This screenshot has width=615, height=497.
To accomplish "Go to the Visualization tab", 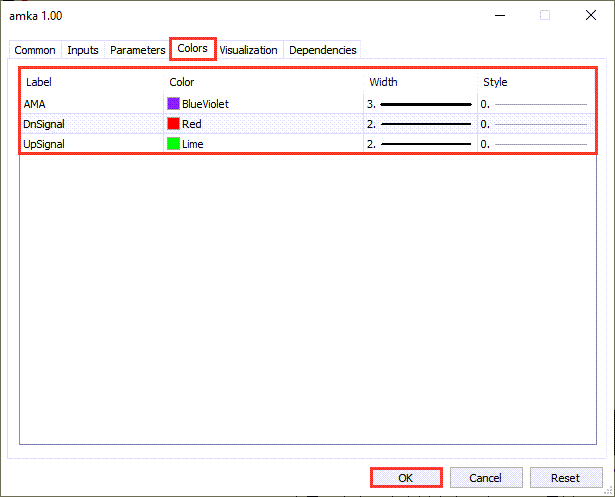I will [x=250, y=50].
